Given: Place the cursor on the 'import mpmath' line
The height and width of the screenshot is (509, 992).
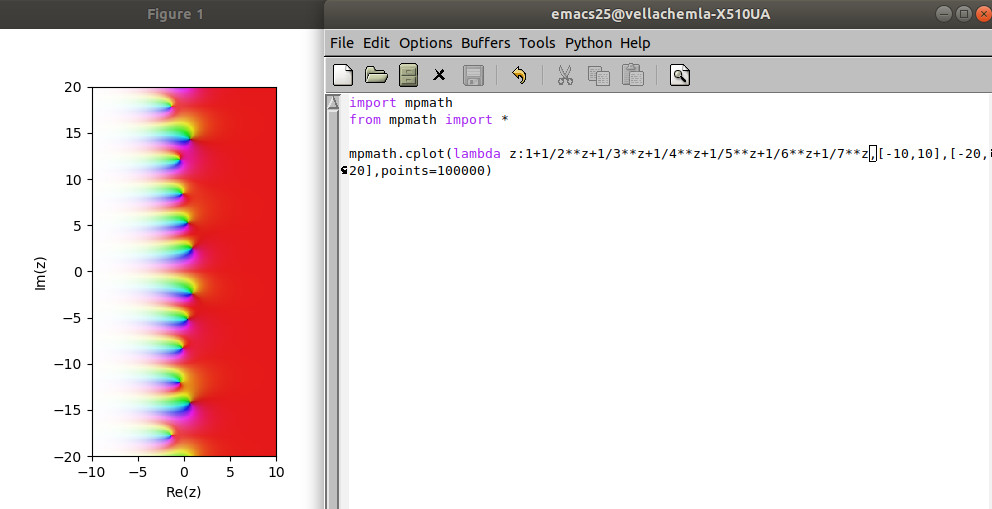Looking at the screenshot, I should (x=400, y=103).
